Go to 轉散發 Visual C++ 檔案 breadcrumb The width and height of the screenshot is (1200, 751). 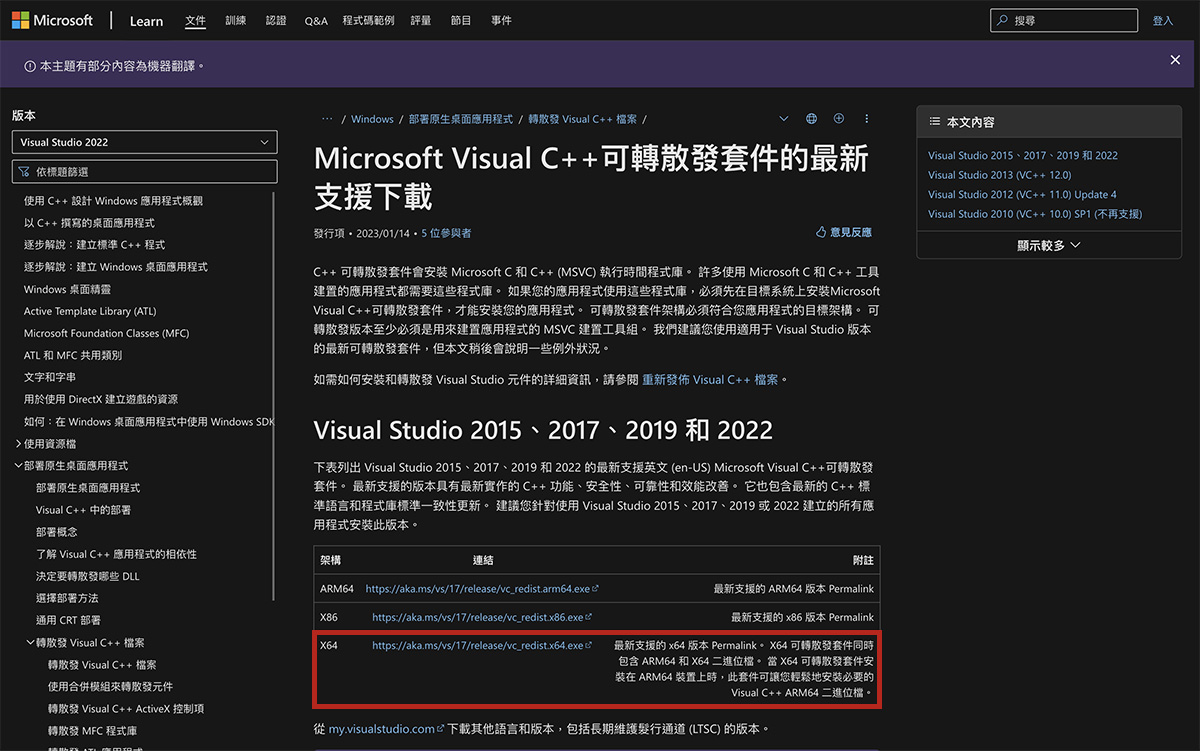coord(582,119)
